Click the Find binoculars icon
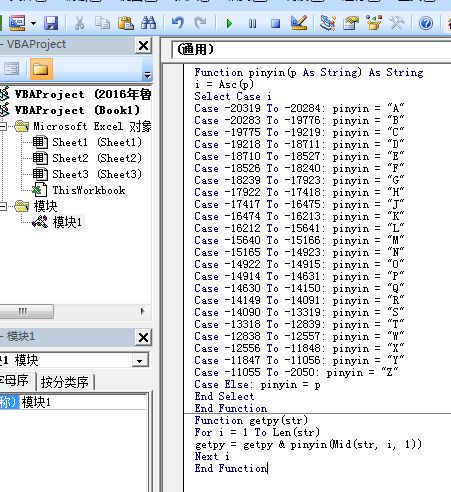The image size is (451, 492). click(x=149, y=23)
